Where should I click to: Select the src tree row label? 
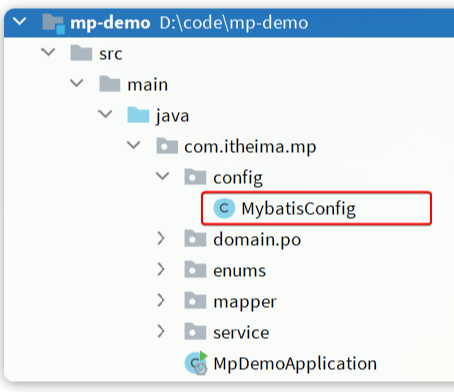[x=111, y=54]
